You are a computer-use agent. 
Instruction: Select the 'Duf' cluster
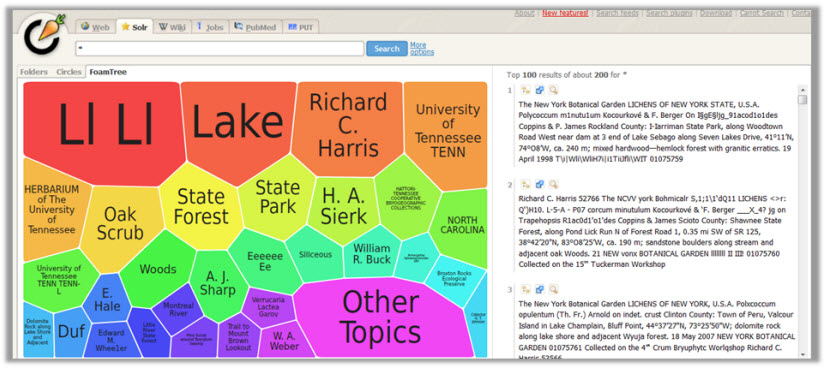coord(71,332)
